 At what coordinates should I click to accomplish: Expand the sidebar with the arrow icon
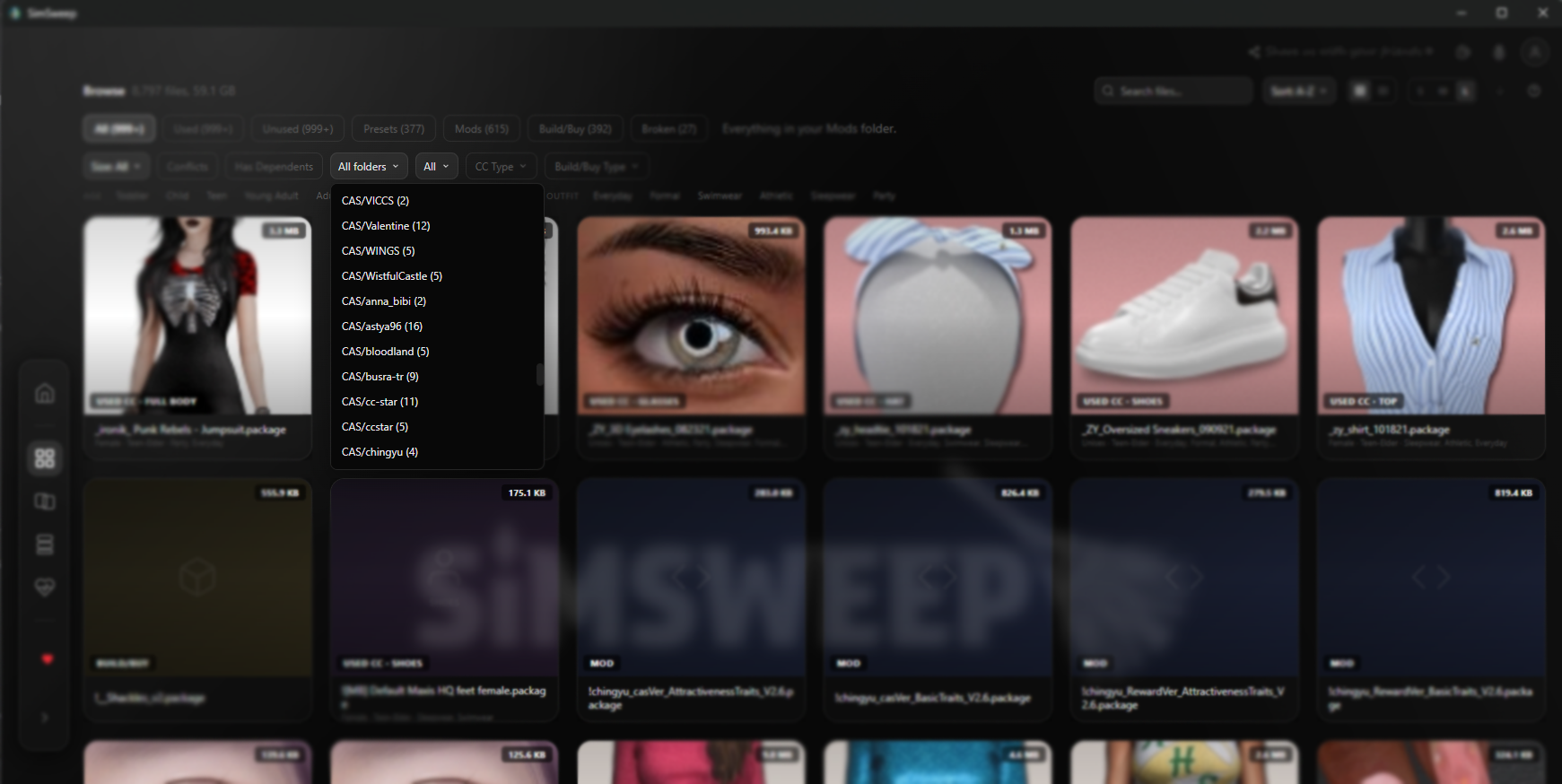tap(45, 718)
